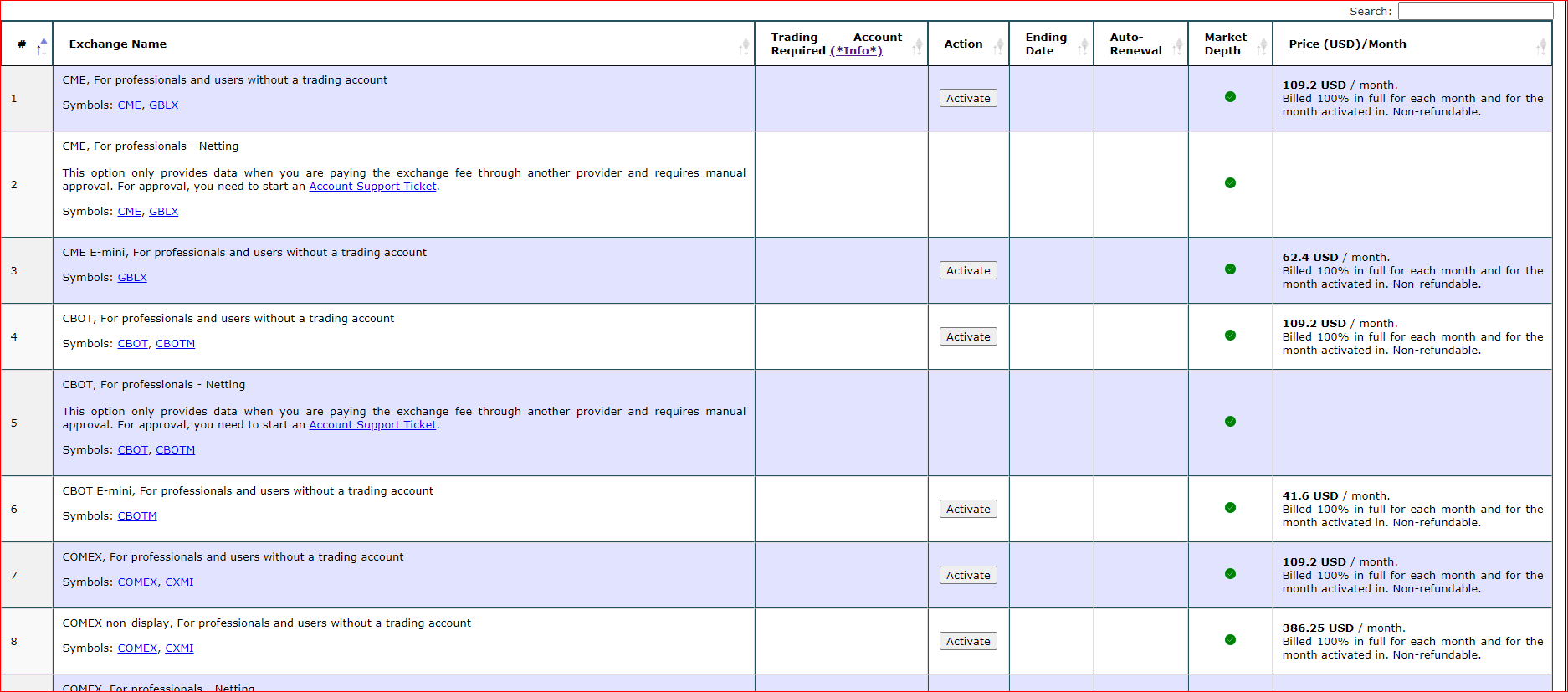Open Account Support Ticket link in CBOT Netting row
Screen dimensions: 1568x692
pos(372,425)
